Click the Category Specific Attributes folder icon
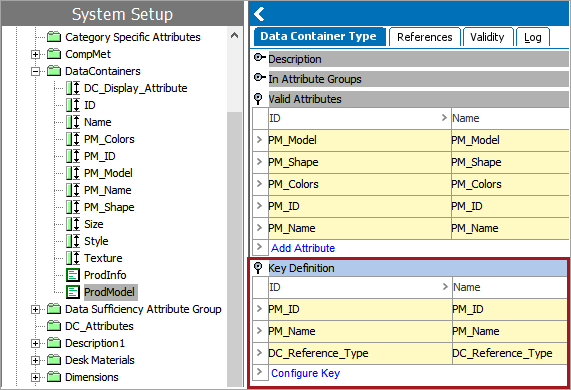Image resolution: width=571 pixels, height=390 pixels. (x=54, y=37)
